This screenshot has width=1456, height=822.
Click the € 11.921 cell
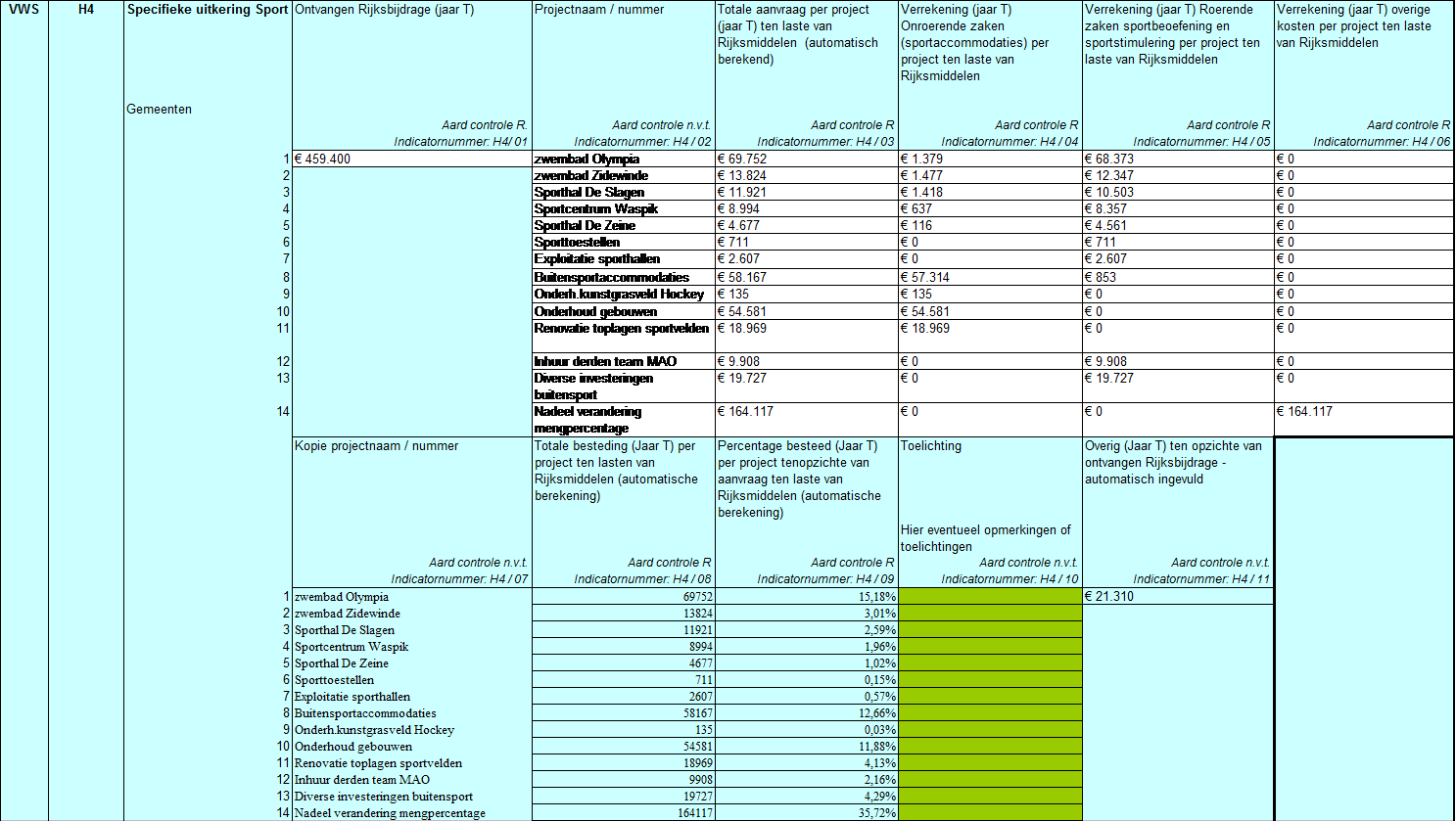(807, 192)
